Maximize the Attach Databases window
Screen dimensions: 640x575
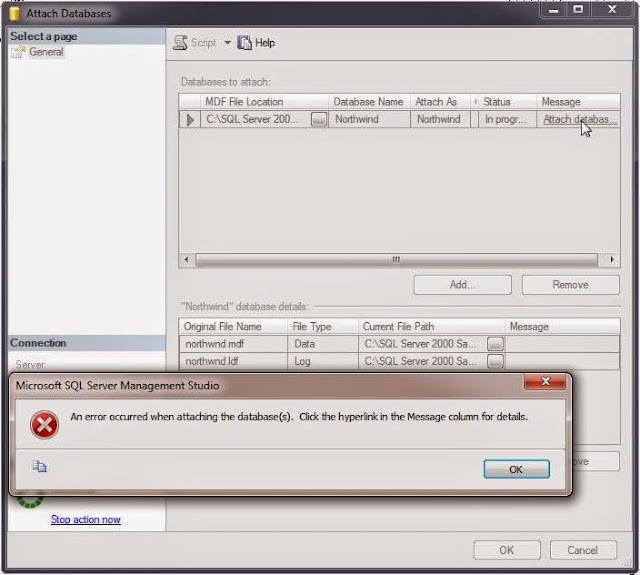tap(578, 10)
